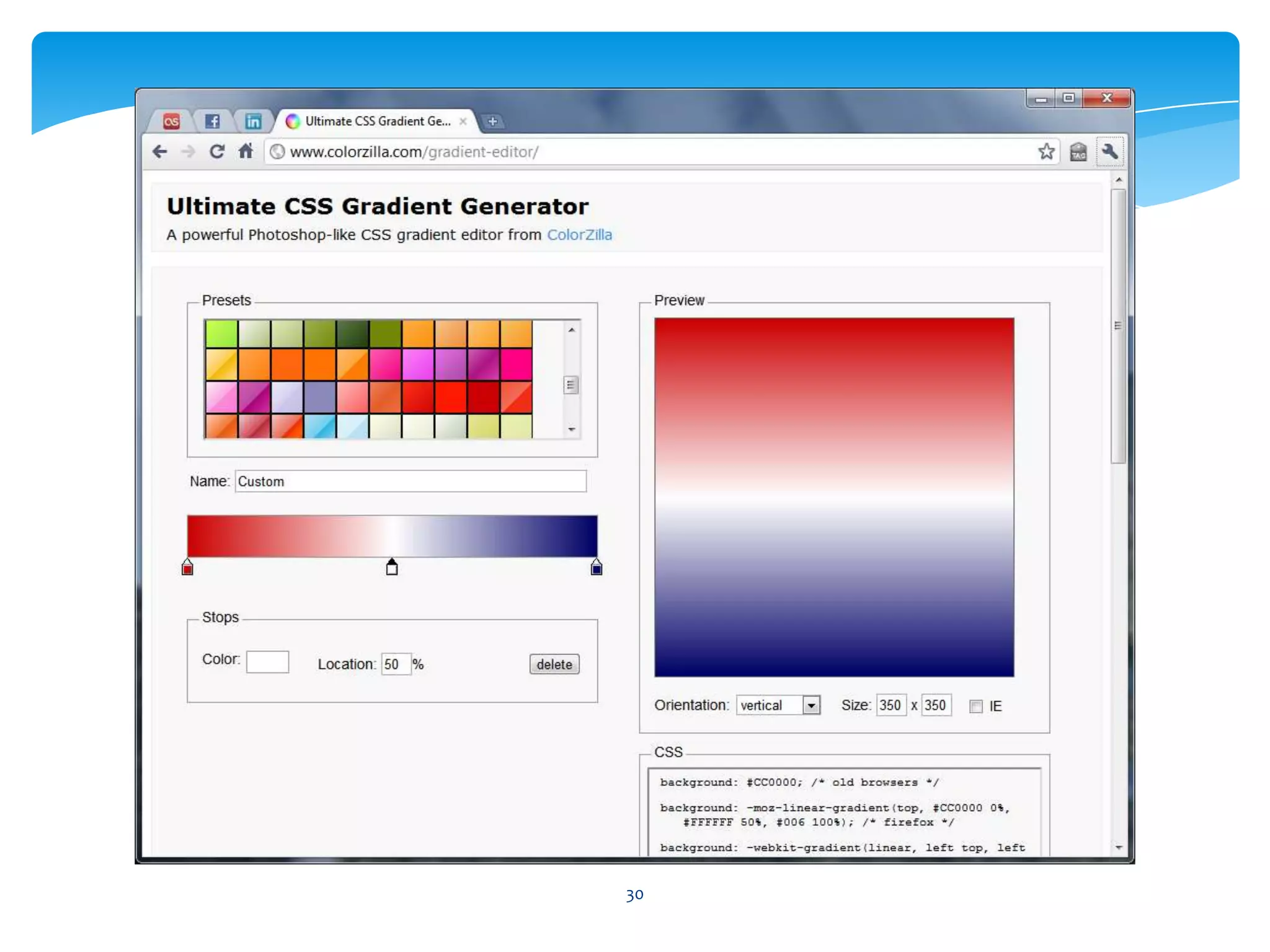The height and width of the screenshot is (952, 1270).
Task: Select the white middle color stop
Action: pos(392,567)
